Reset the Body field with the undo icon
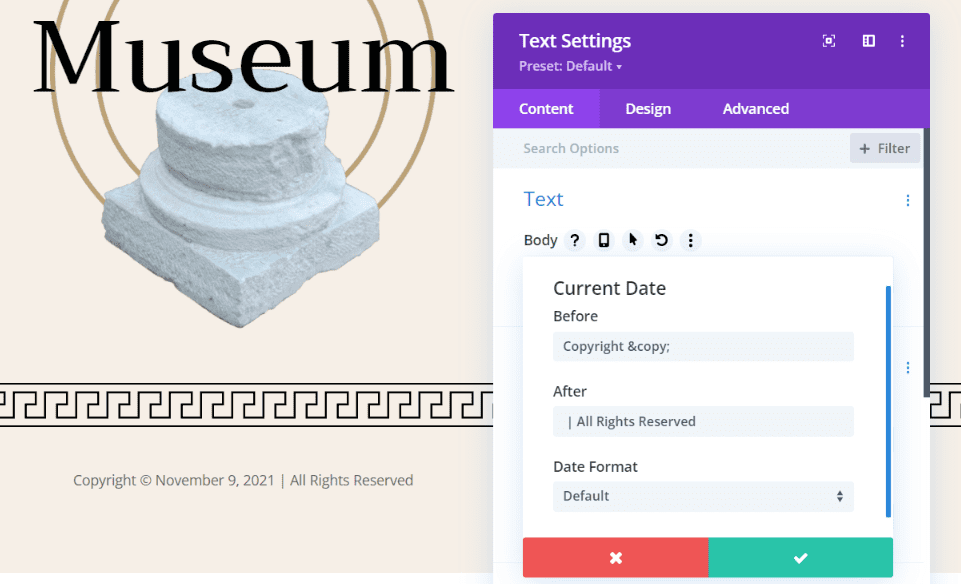Image resolution: width=961 pixels, height=584 pixels. click(x=661, y=240)
